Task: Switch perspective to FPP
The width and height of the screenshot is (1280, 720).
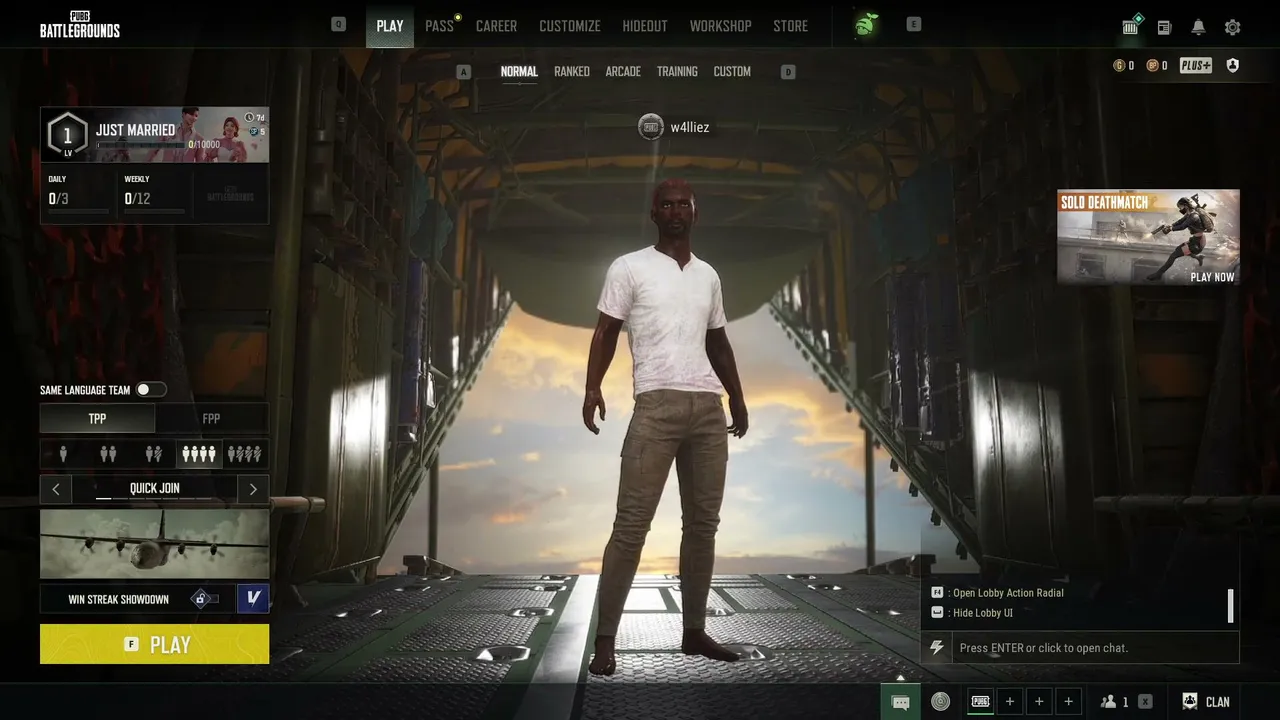Action: (212, 418)
